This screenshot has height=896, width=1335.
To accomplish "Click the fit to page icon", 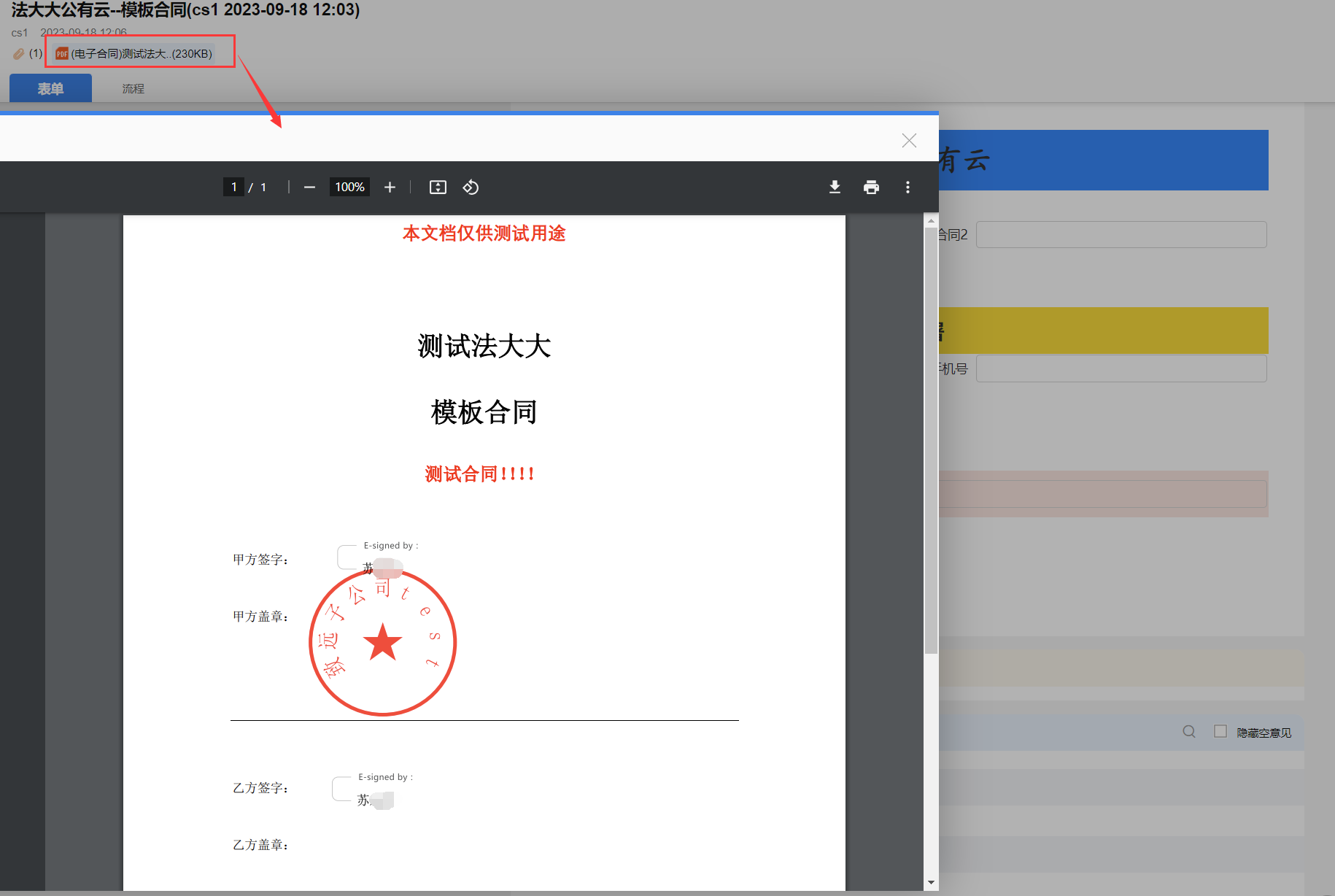I will click(x=438, y=188).
